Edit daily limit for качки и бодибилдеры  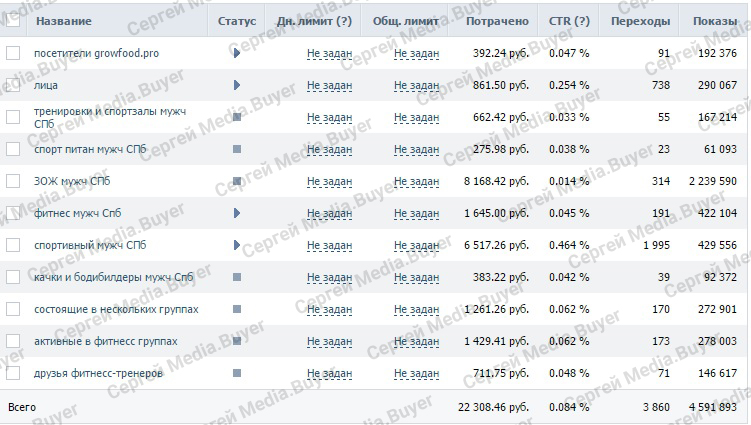pos(330,277)
